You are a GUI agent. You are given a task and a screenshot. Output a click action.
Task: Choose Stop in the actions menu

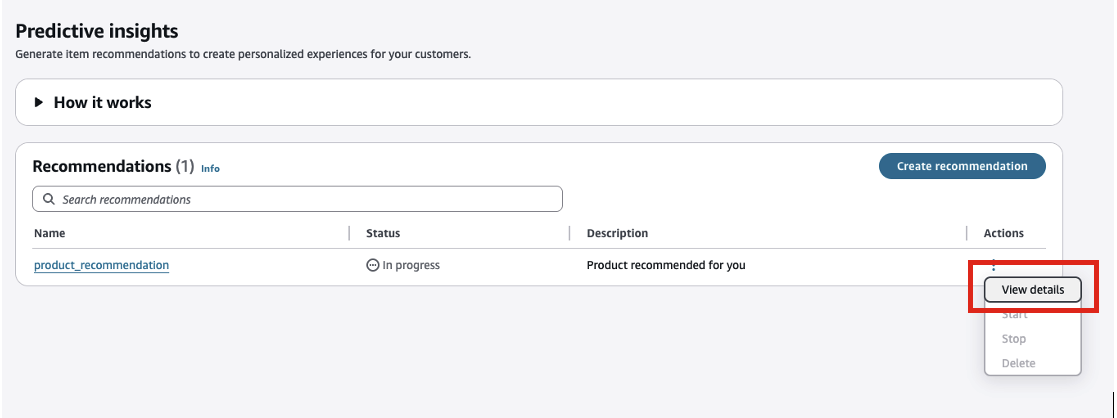click(1014, 339)
